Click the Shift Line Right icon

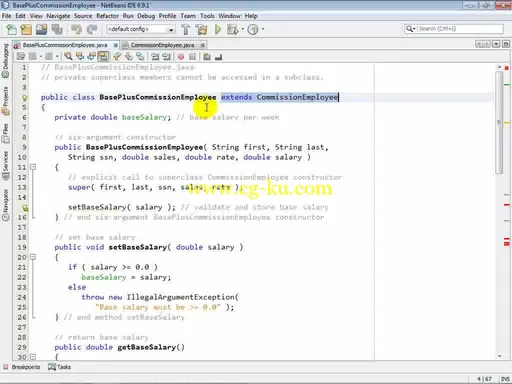point(166,57)
